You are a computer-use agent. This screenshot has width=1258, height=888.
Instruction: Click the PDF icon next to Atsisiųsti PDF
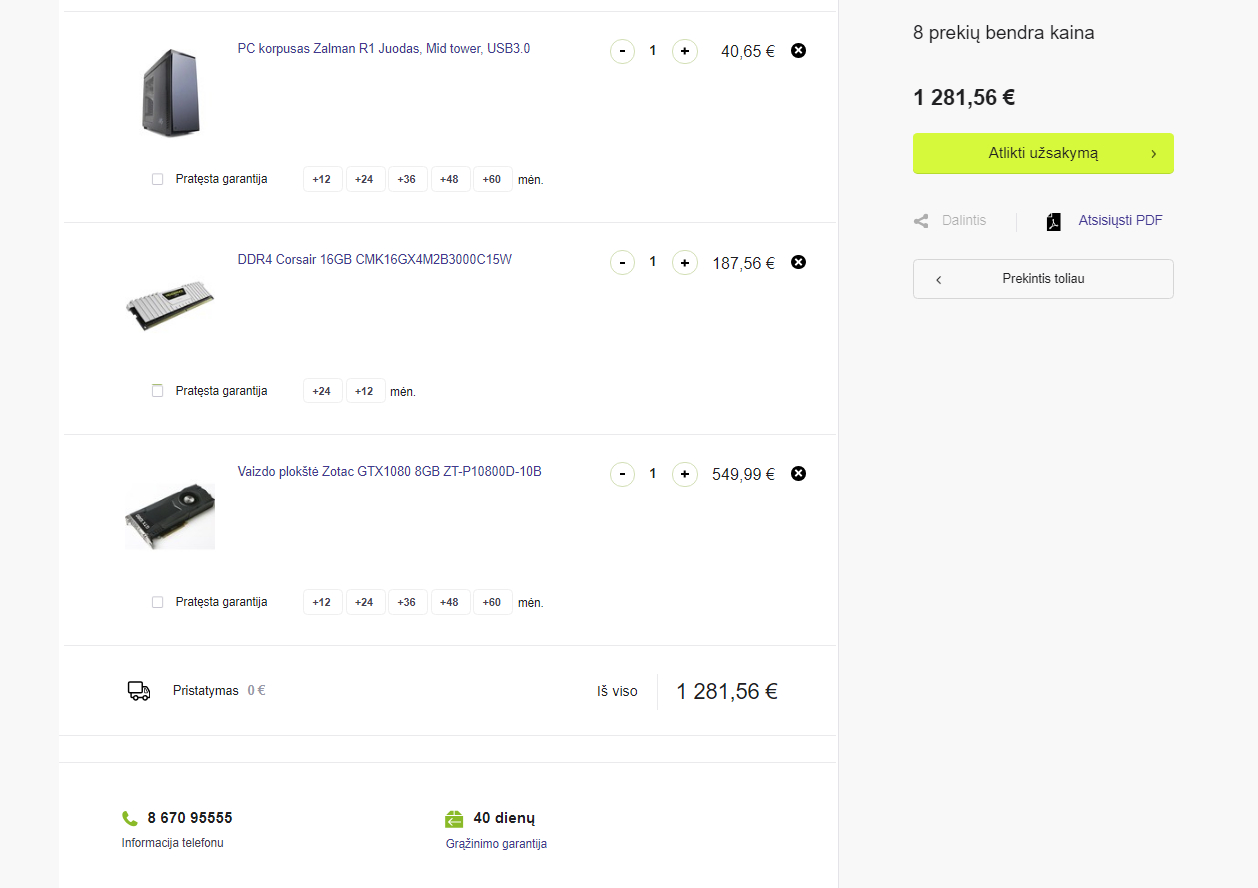tap(1053, 222)
